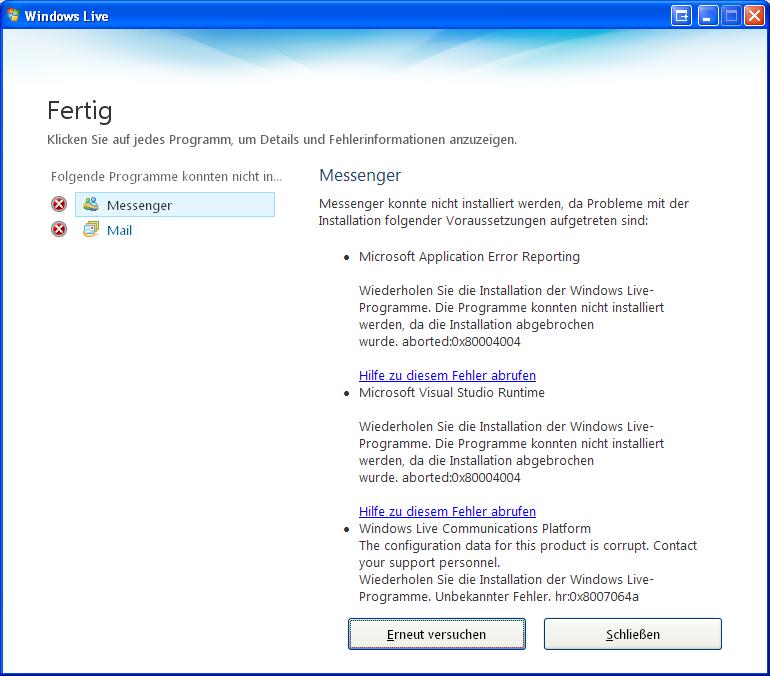
Task: Click the Messenger heading in details pane
Action: (x=360, y=175)
